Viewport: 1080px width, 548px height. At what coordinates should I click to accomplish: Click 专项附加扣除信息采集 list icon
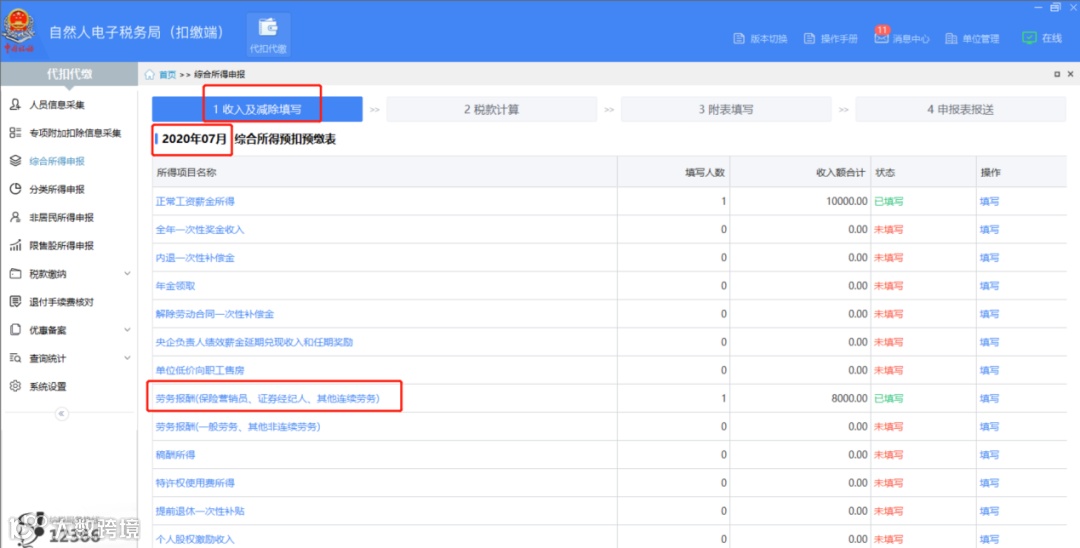(x=15, y=133)
